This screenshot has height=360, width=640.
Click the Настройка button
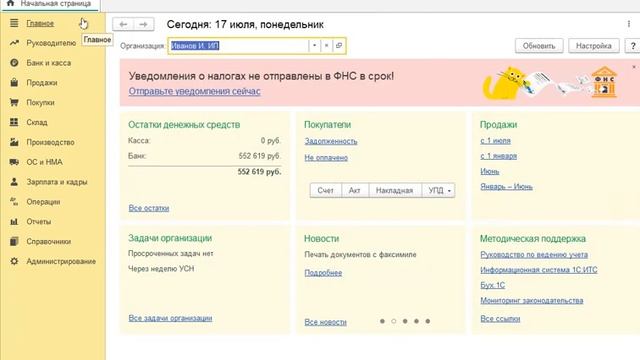coord(593,46)
